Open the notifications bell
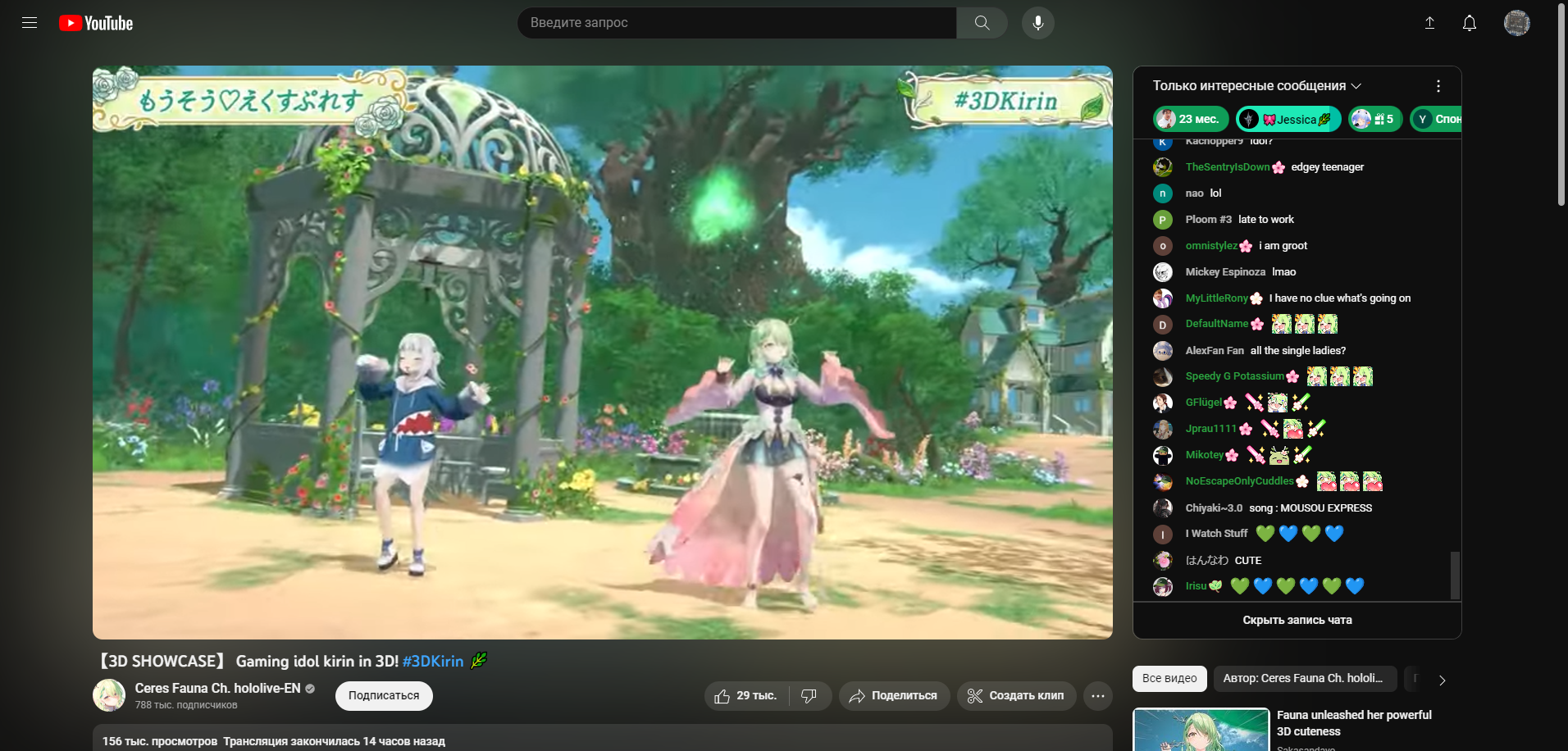The image size is (1568, 751). [x=1470, y=23]
